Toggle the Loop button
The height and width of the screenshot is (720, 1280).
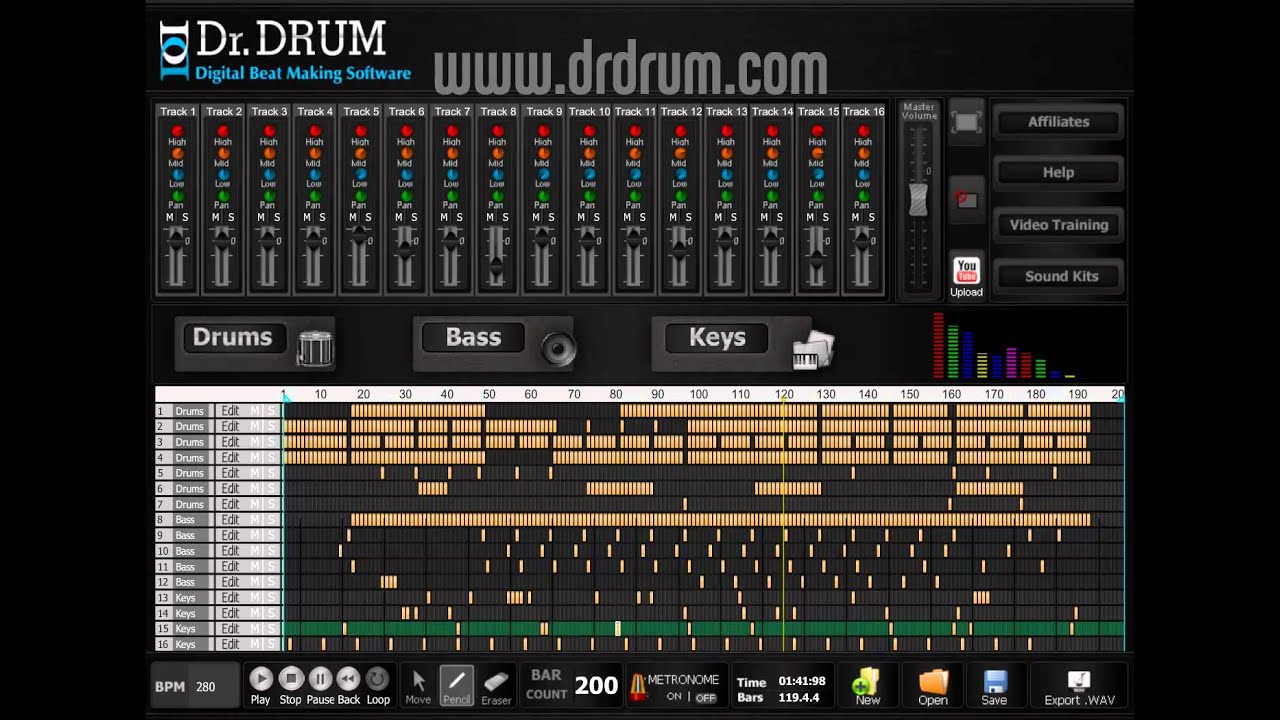coord(378,679)
